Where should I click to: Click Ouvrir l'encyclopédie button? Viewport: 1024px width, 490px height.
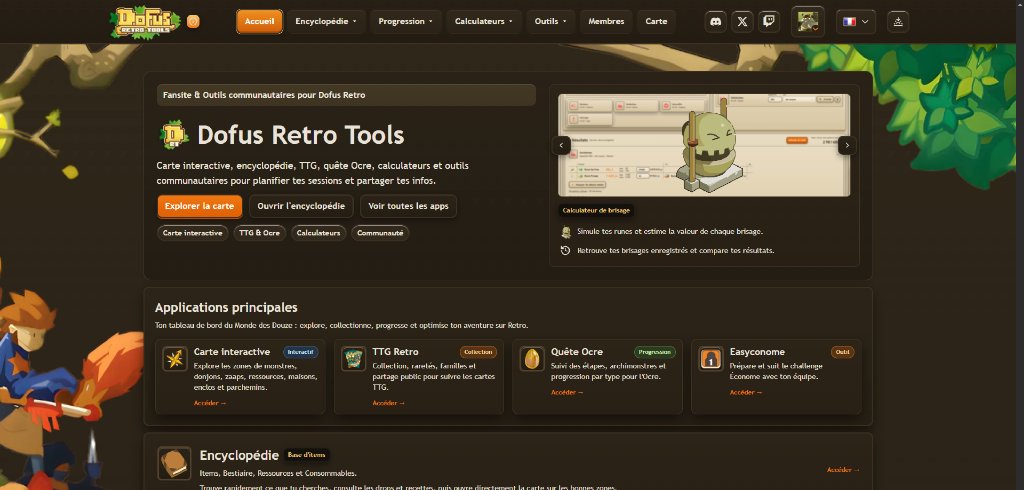click(301, 206)
